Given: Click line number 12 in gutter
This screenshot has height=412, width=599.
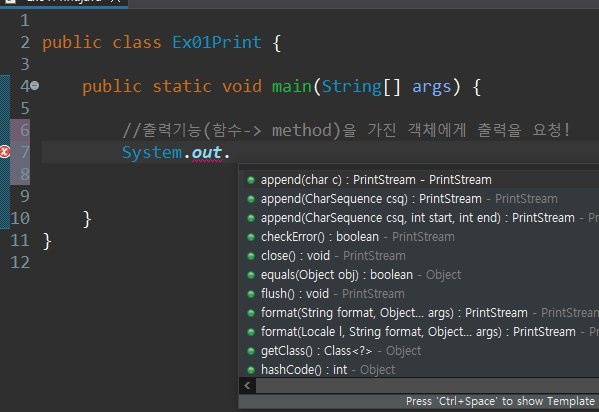Looking at the screenshot, I should (20, 263).
